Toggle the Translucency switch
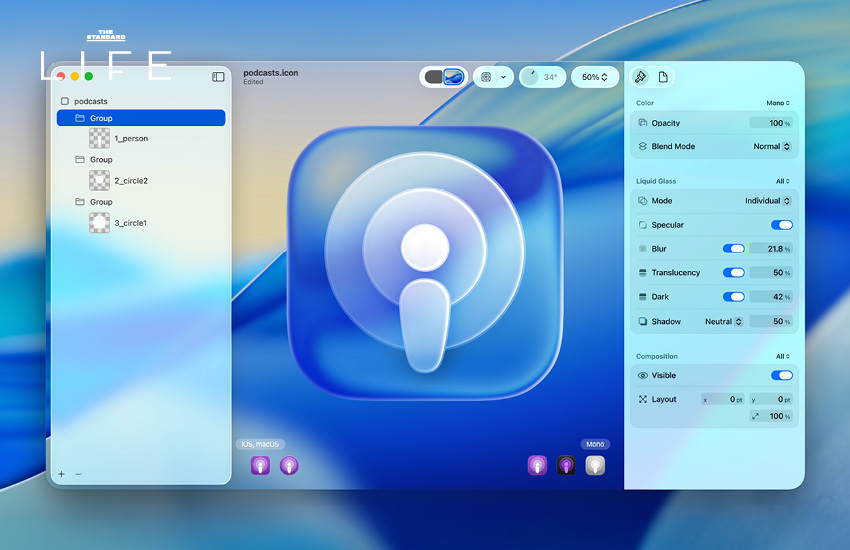The image size is (850, 550). tap(733, 273)
